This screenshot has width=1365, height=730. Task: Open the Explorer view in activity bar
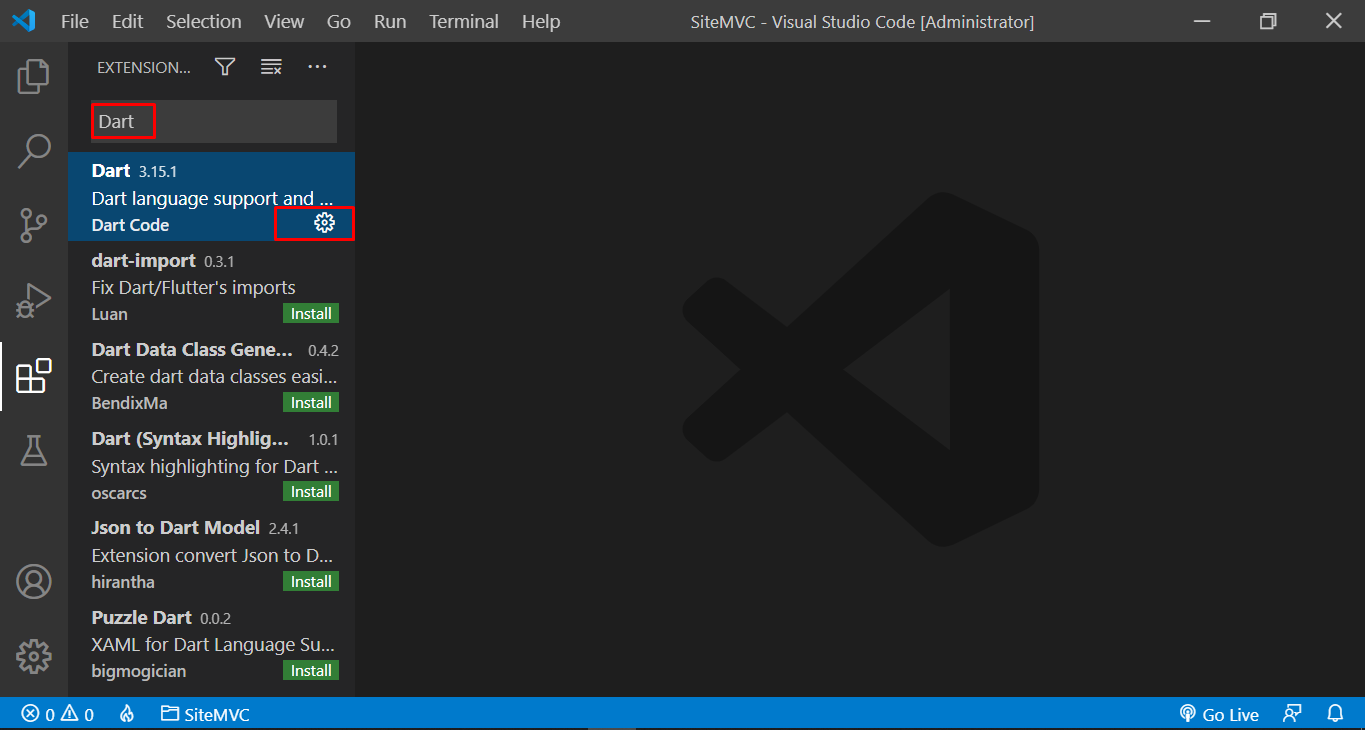click(33, 76)
